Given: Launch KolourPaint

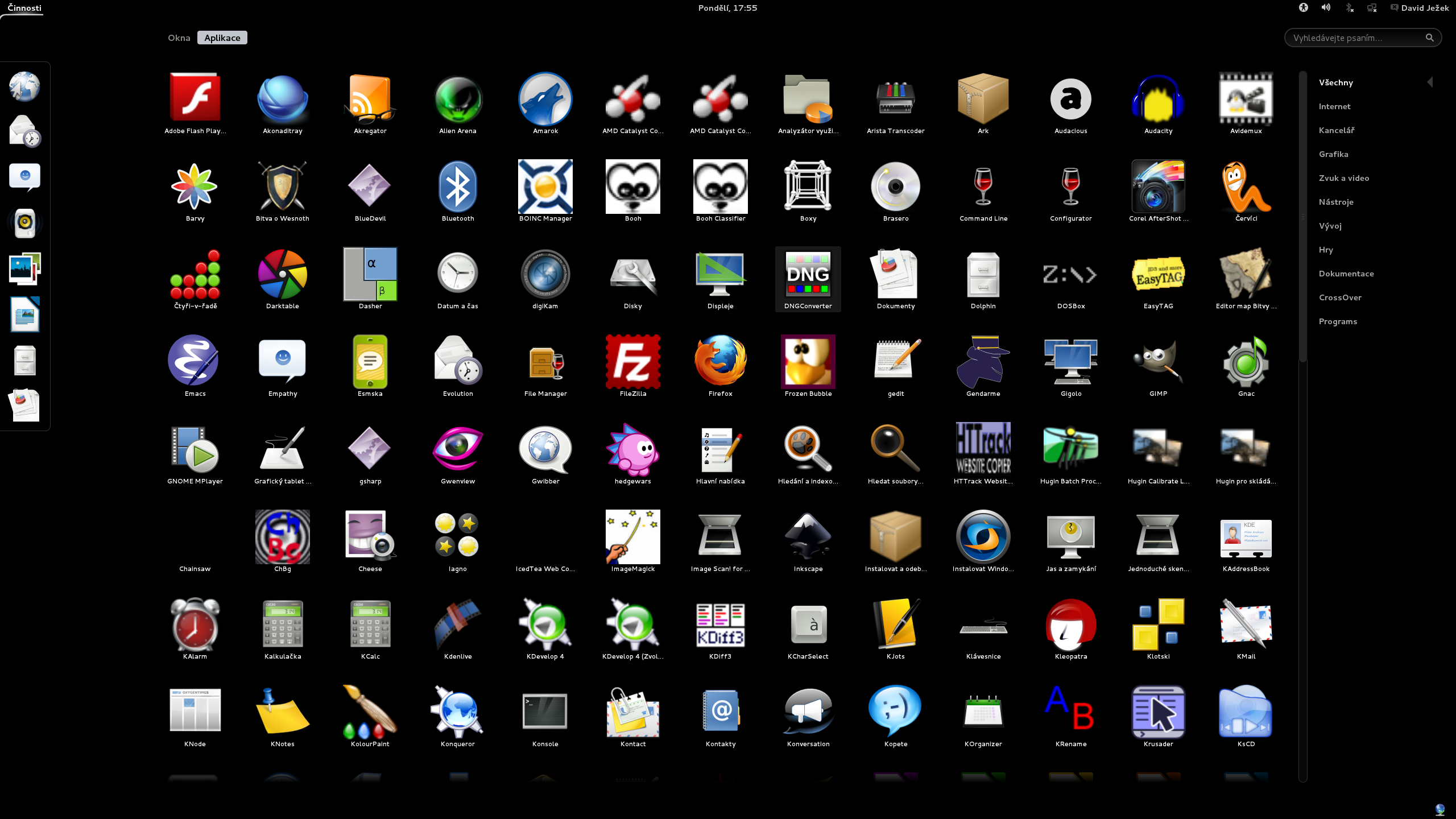Looking at the screenshot, I should [370, 717].
